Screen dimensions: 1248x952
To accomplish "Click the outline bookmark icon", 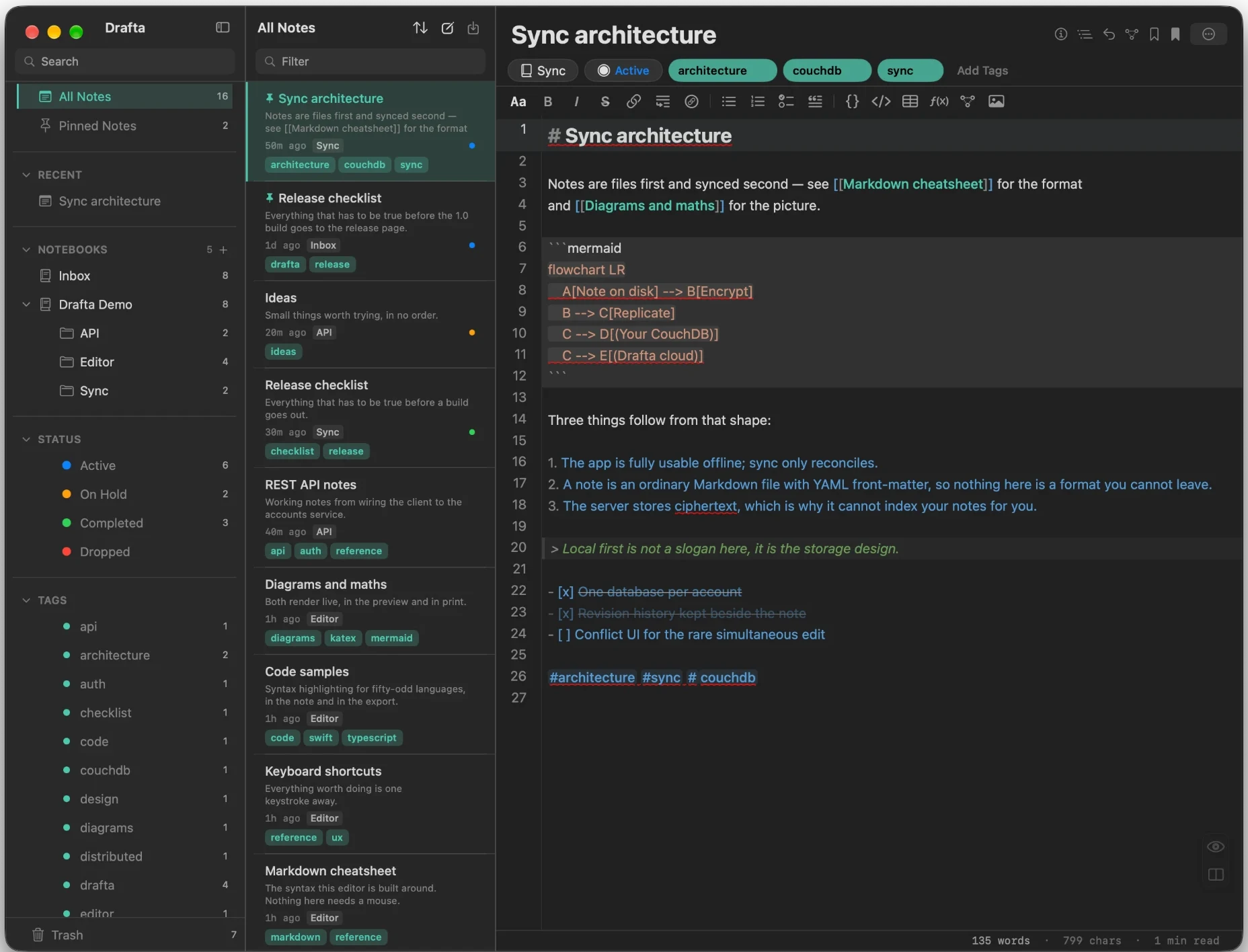I will point(1154,34).
